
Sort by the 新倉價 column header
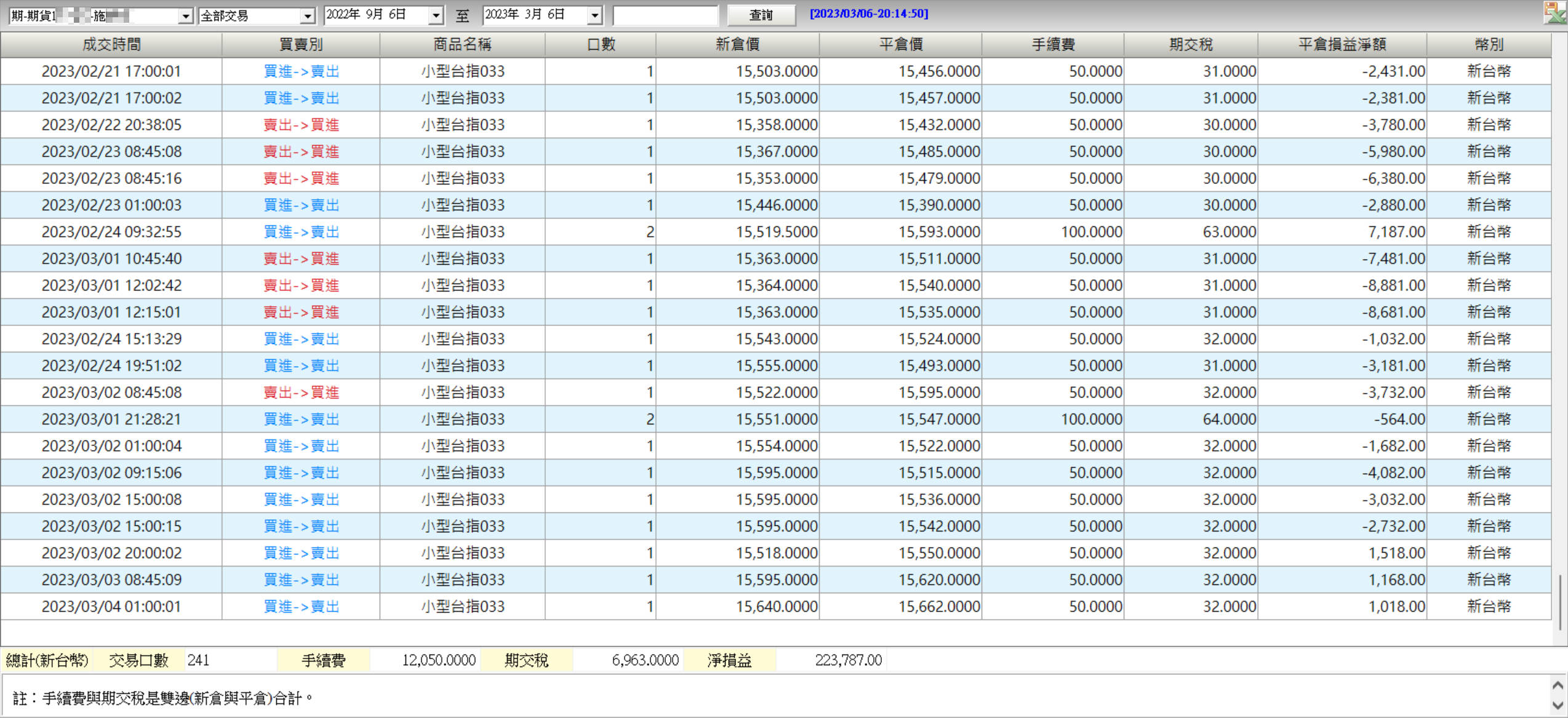pyautogui.click(x=737, y=45)
